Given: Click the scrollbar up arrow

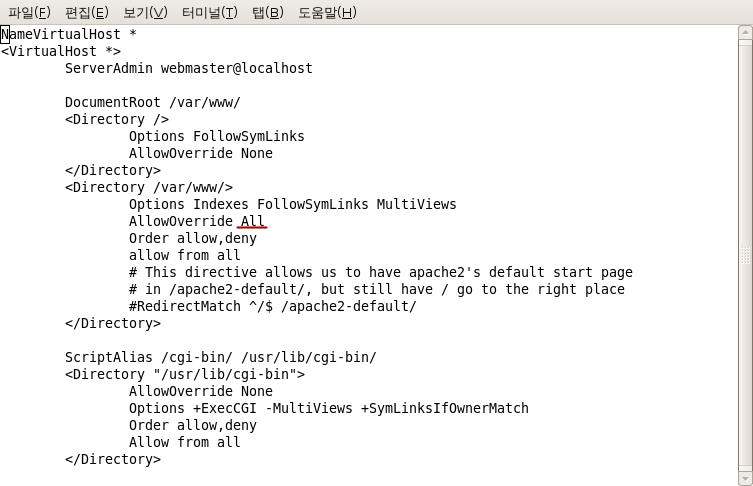Looking at the screenshot, I should (745, 33).
